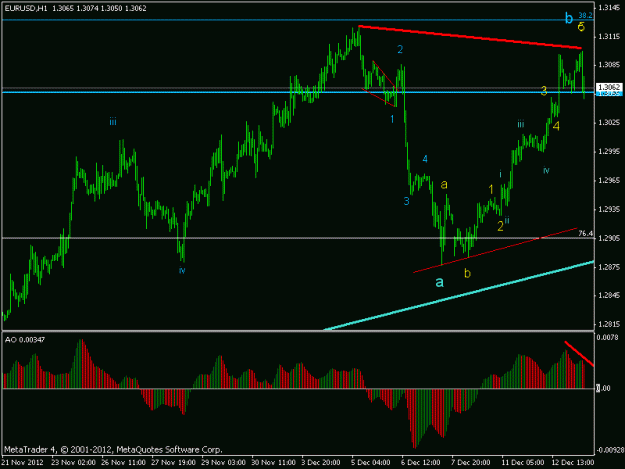Image resolution: width=625 pixels, height=469 pixels.
Task: Select the thin red ascending support trendline
Action: pos(495,250)
